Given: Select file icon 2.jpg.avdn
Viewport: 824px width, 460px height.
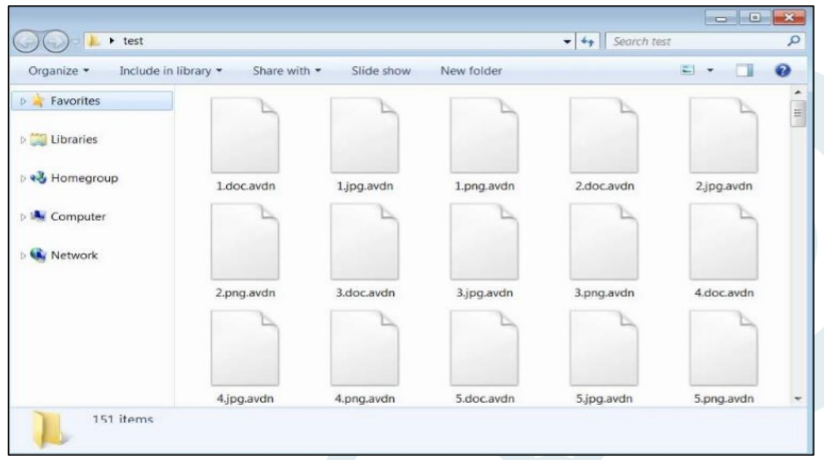Looking at the screenshot, I should (724, 136).
